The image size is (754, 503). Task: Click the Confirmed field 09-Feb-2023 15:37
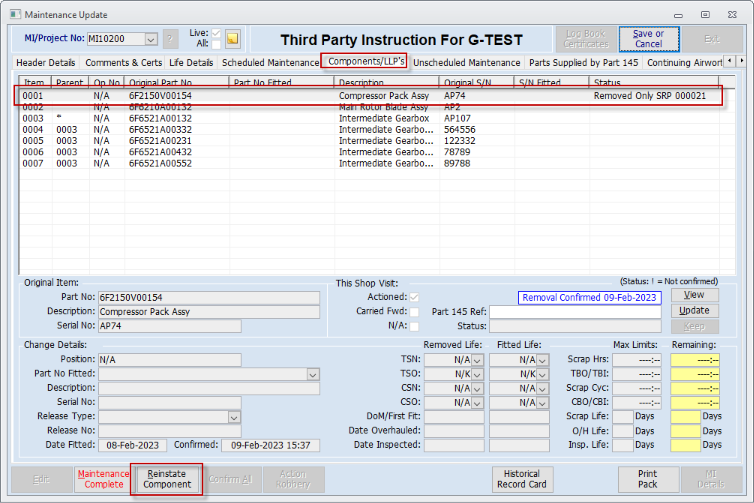[270, 445]
